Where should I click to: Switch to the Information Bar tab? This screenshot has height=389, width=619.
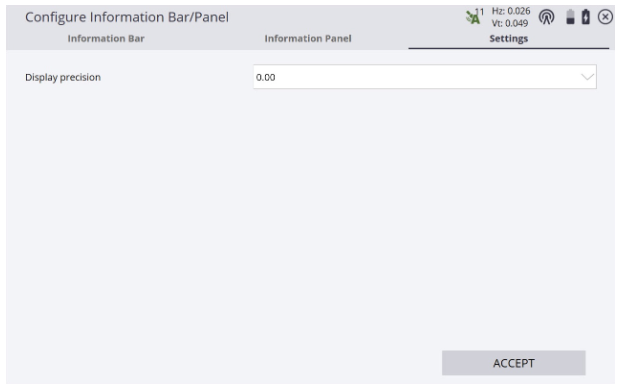(x=106, y=38)
